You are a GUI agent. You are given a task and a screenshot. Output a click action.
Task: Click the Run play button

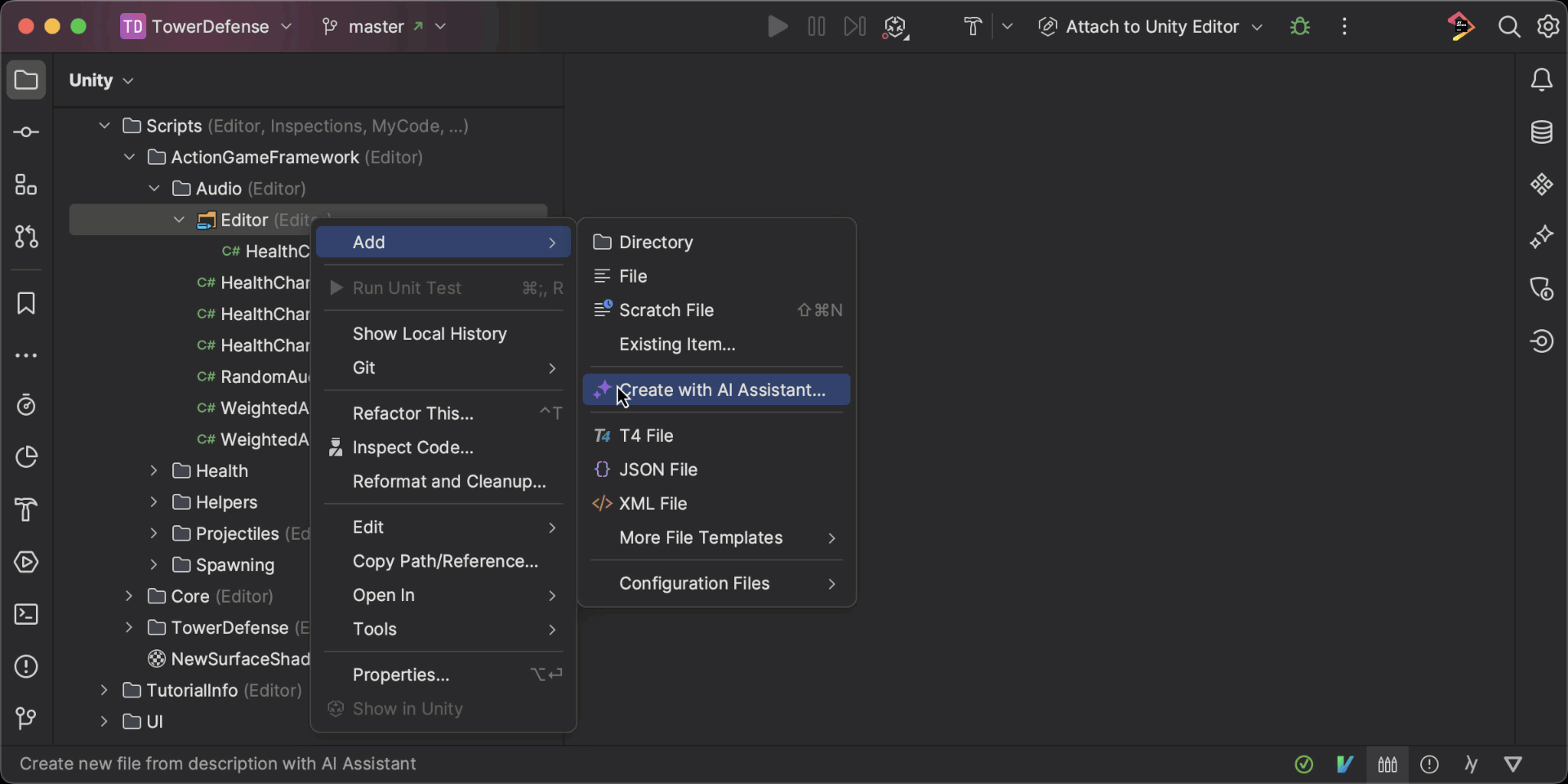(x=777, y=27)
